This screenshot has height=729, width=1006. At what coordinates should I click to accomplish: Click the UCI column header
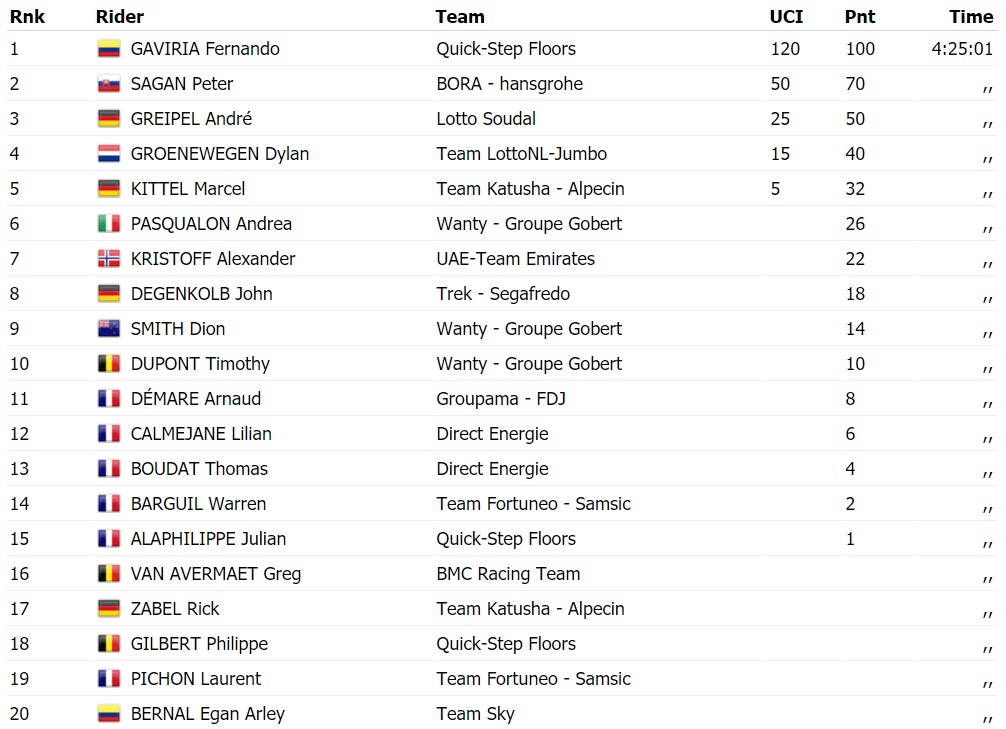tap(786, 16)
